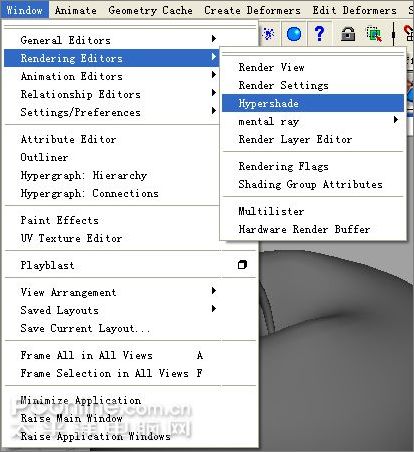Expand the Animation Editors submenu

click(112, 76)
